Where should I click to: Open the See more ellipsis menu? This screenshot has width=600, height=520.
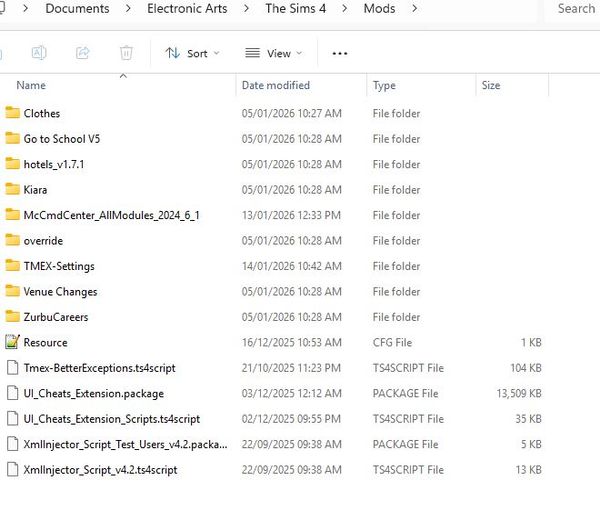pos(340,53)
